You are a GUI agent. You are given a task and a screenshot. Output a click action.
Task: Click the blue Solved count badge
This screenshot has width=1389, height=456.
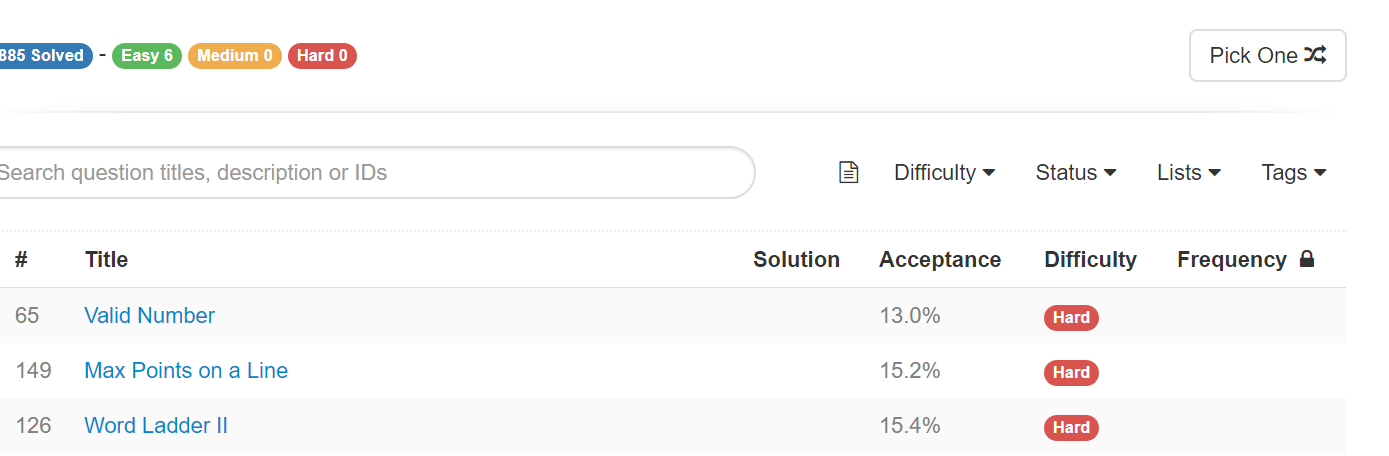pyautogui.click(x=45, y=56)
